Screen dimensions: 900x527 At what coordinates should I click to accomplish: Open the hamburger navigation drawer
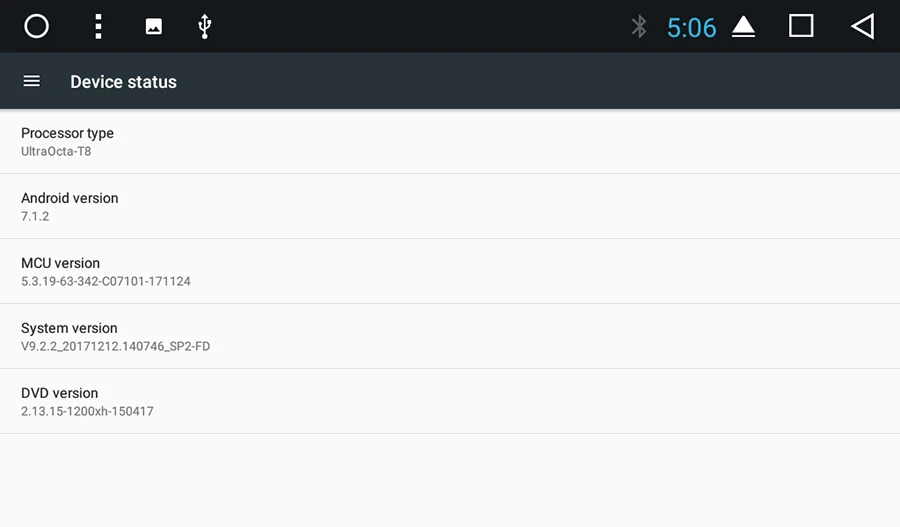[x=32, y=81]
